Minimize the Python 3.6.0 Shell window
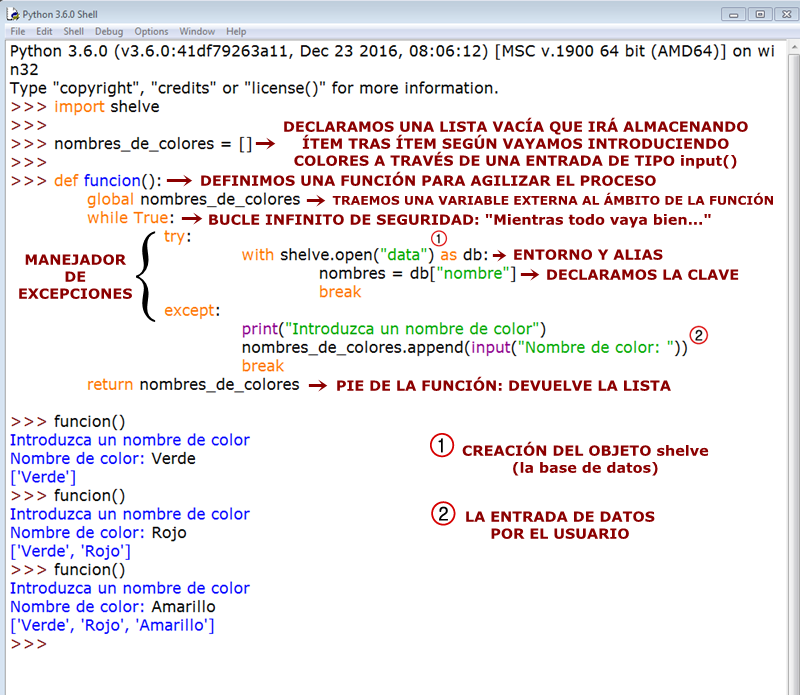 click(736, 14)
